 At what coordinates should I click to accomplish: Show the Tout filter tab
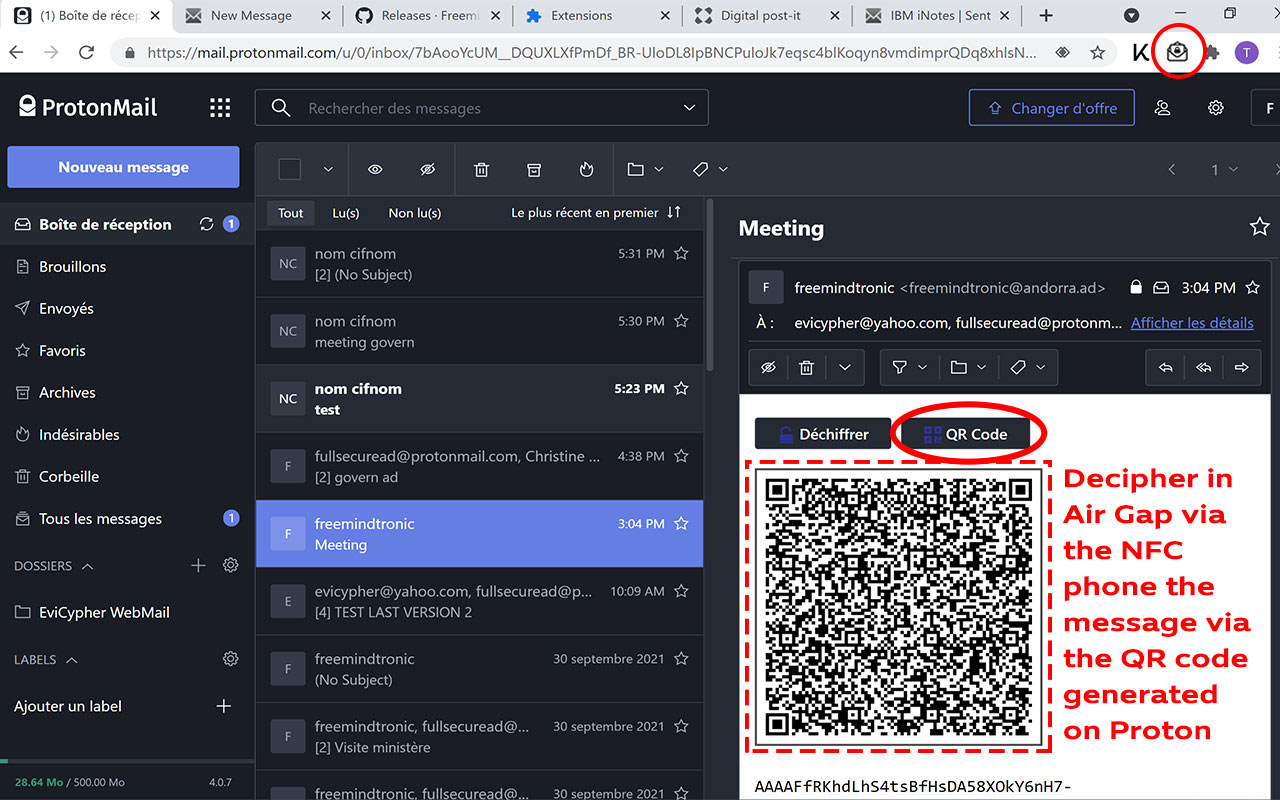[x=291, y=213]
